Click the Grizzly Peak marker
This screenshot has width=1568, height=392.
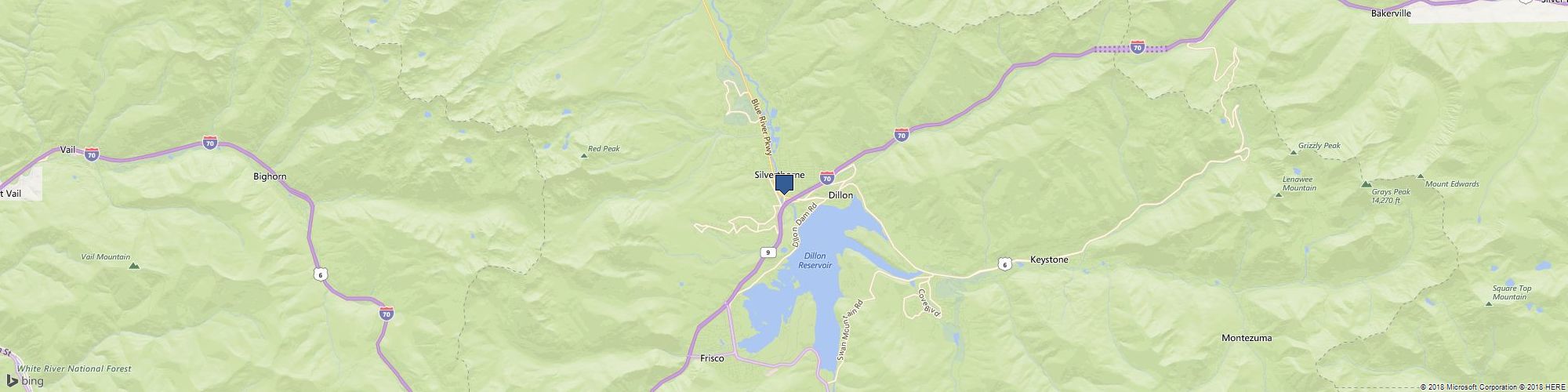[x=1293, y=151]
